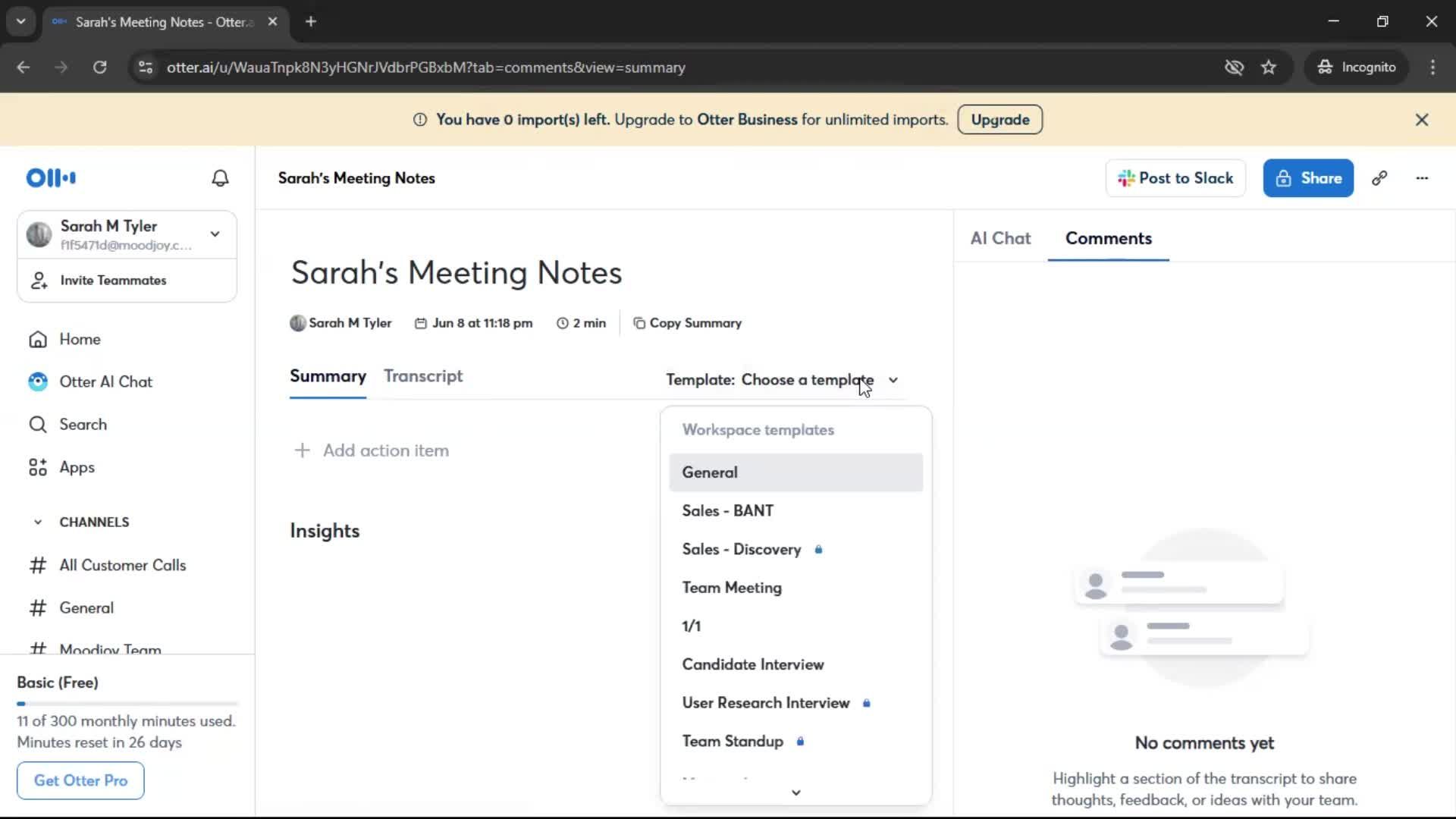Reload the page
The width and height of the screenshot is (1456, 819).
point(99,67)
